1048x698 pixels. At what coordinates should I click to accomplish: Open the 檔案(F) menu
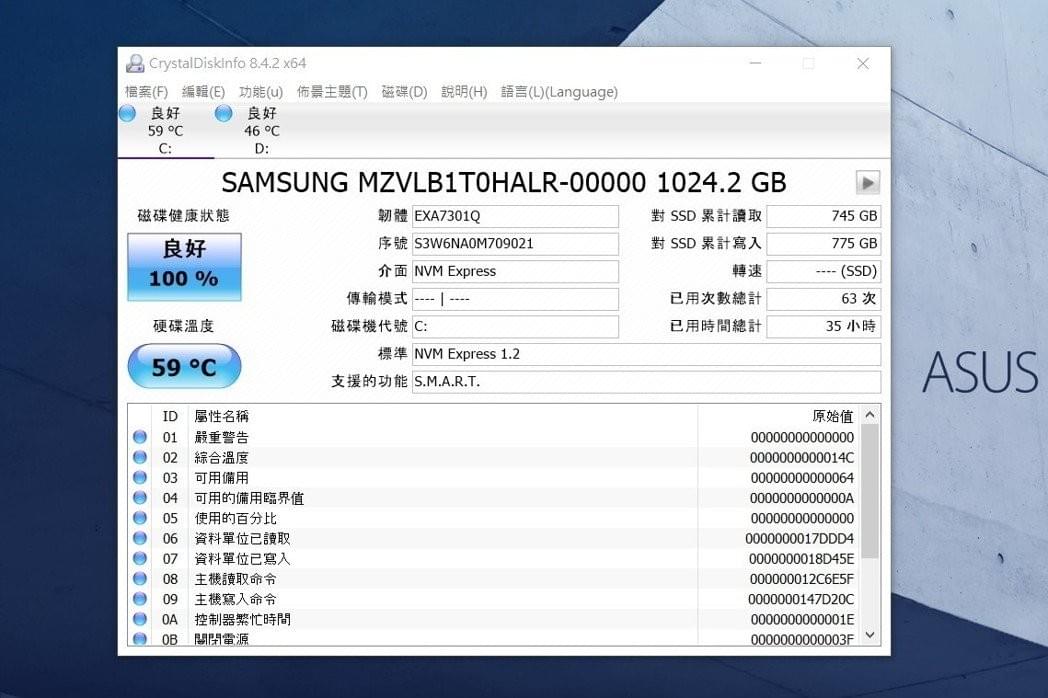146,92
